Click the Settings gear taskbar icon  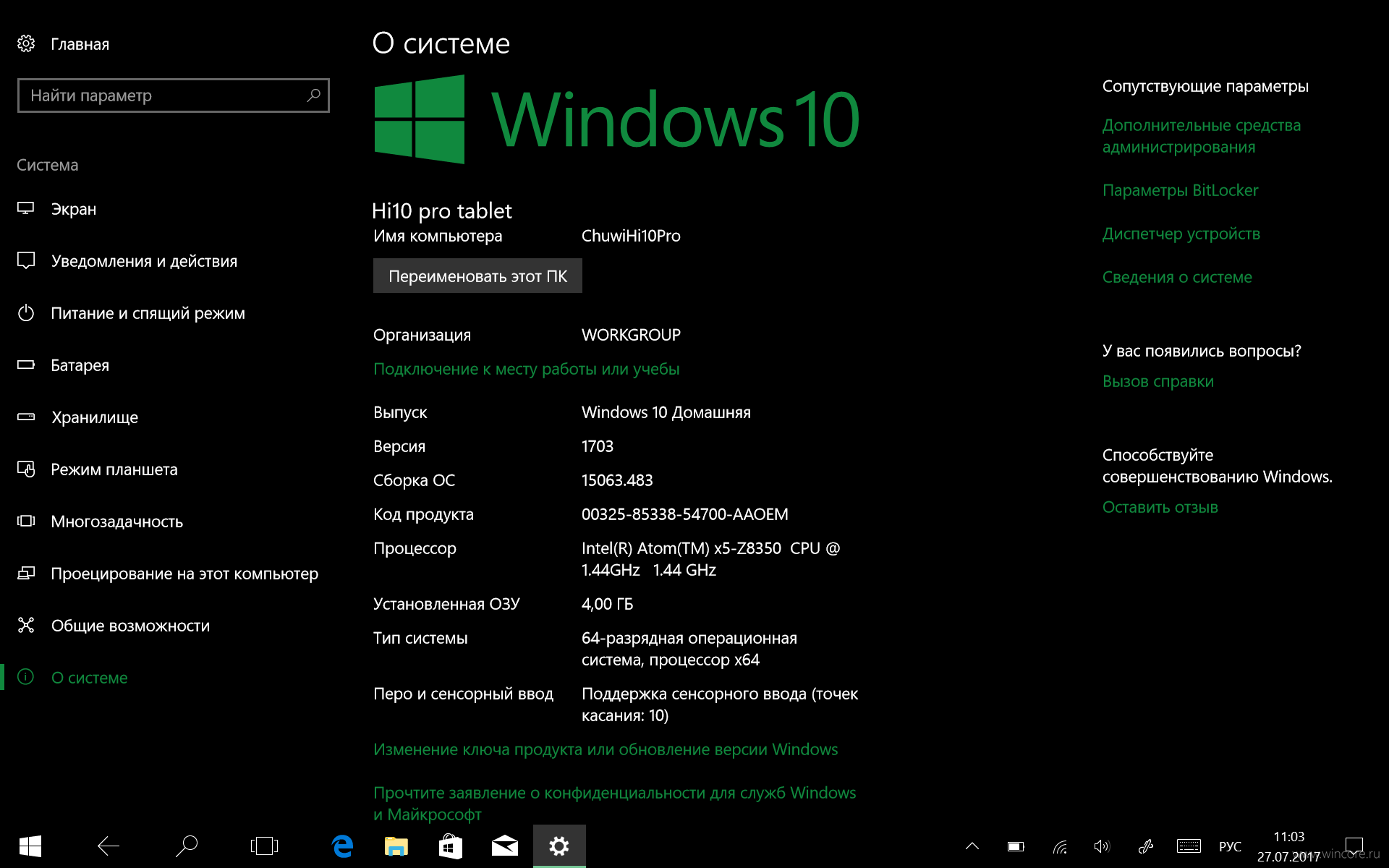559,846
